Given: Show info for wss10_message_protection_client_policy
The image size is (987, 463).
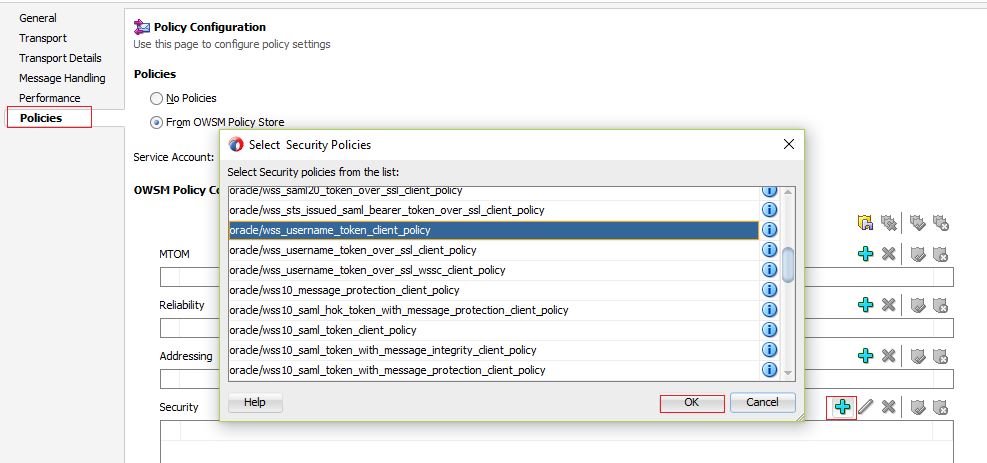Looking at the screenshot, I should pos(769,290).
